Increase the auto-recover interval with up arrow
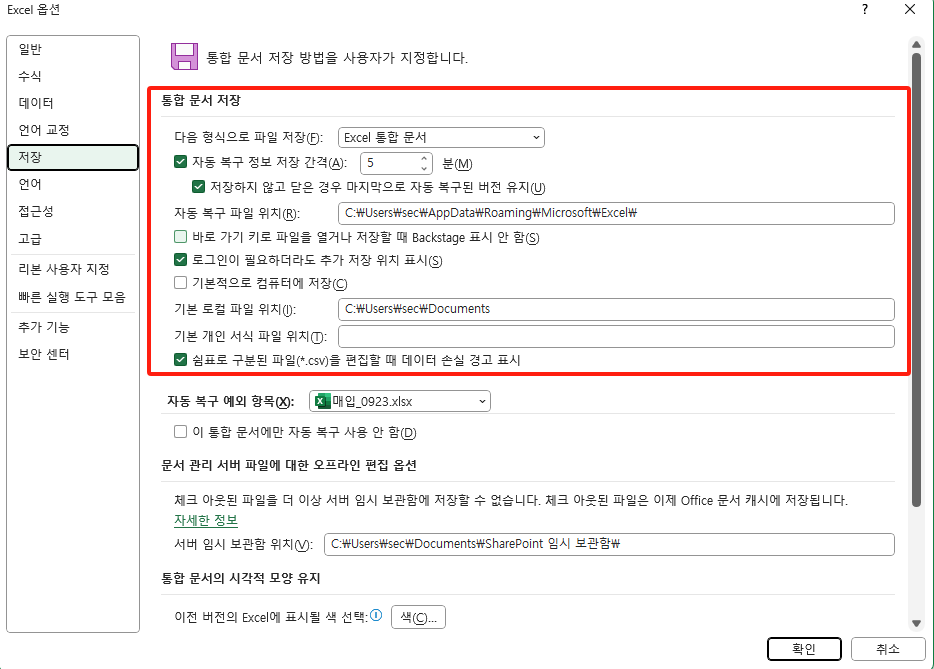Screen dimensions: 934x669 (x=424, y=158)
